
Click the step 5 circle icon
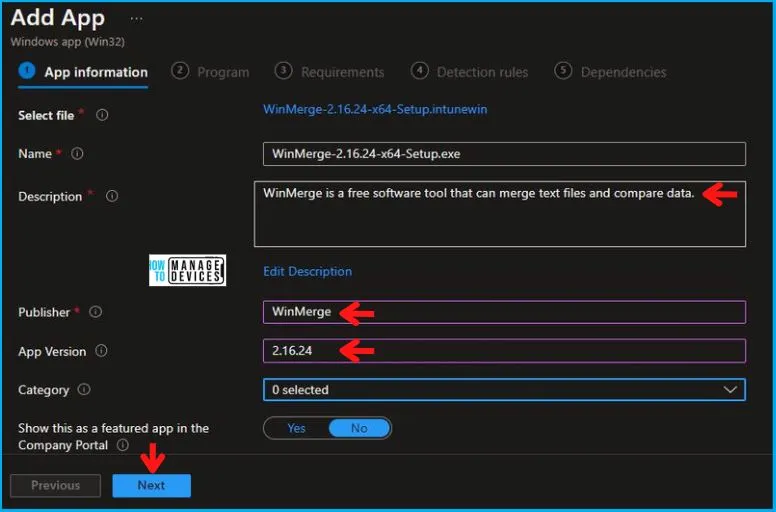click(x=563, y=71)
